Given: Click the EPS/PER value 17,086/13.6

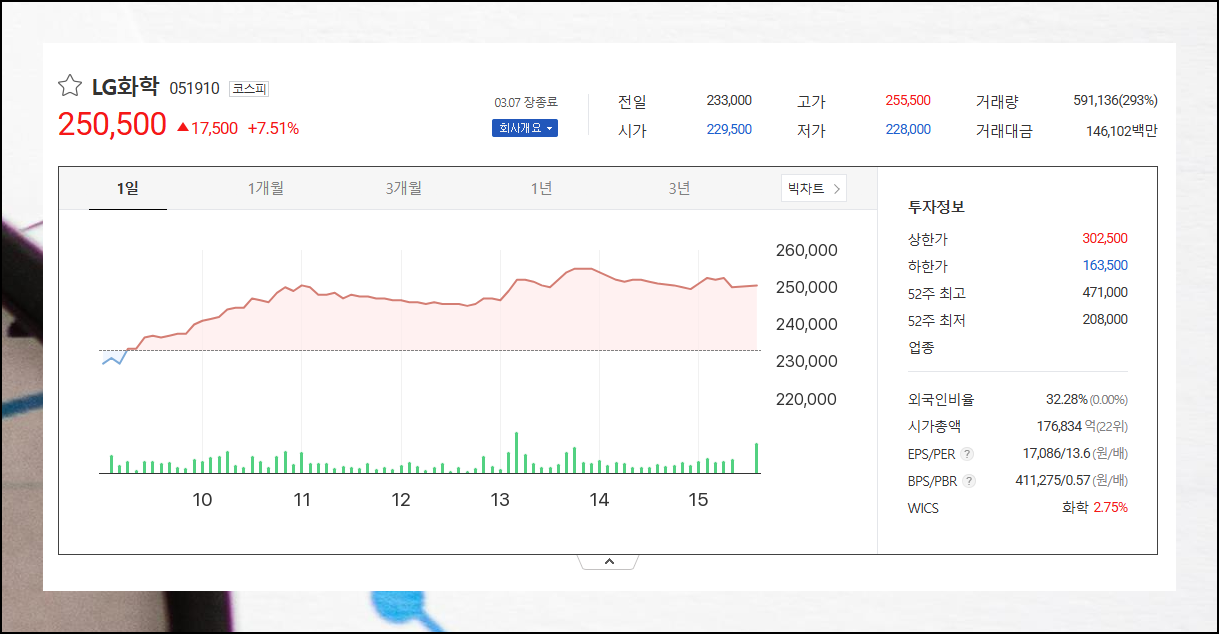Looking at the screenshot, I should (x=1056, y=453).
